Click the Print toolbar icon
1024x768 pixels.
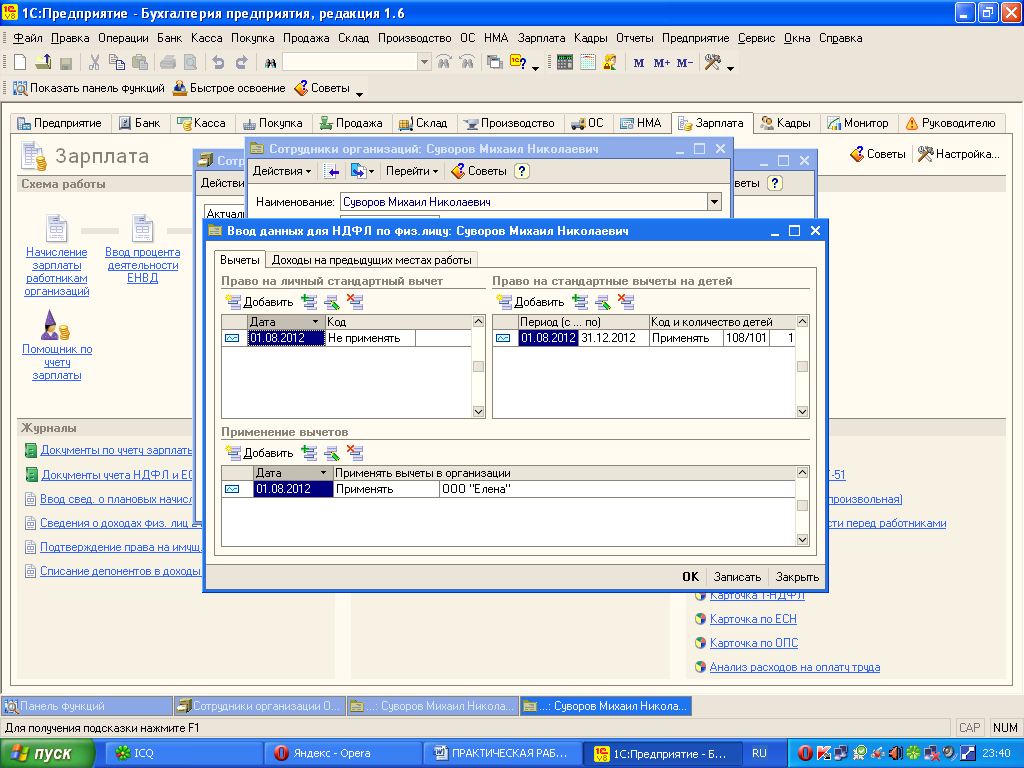click(x=168, y=63)
